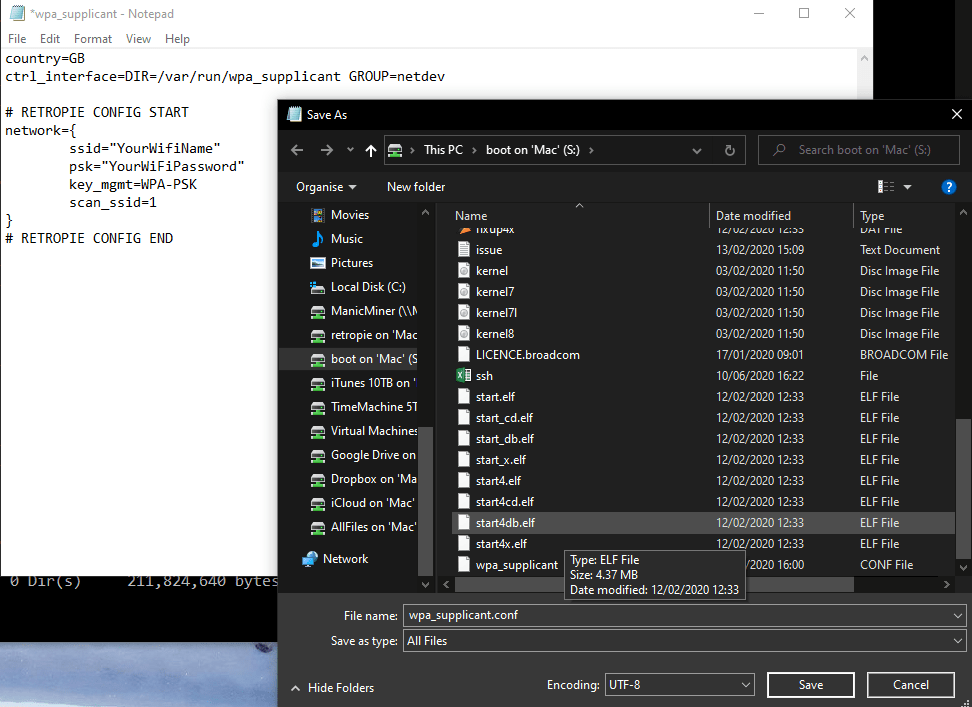
Task: Click the Cancel button
Action: pos(910,685)
